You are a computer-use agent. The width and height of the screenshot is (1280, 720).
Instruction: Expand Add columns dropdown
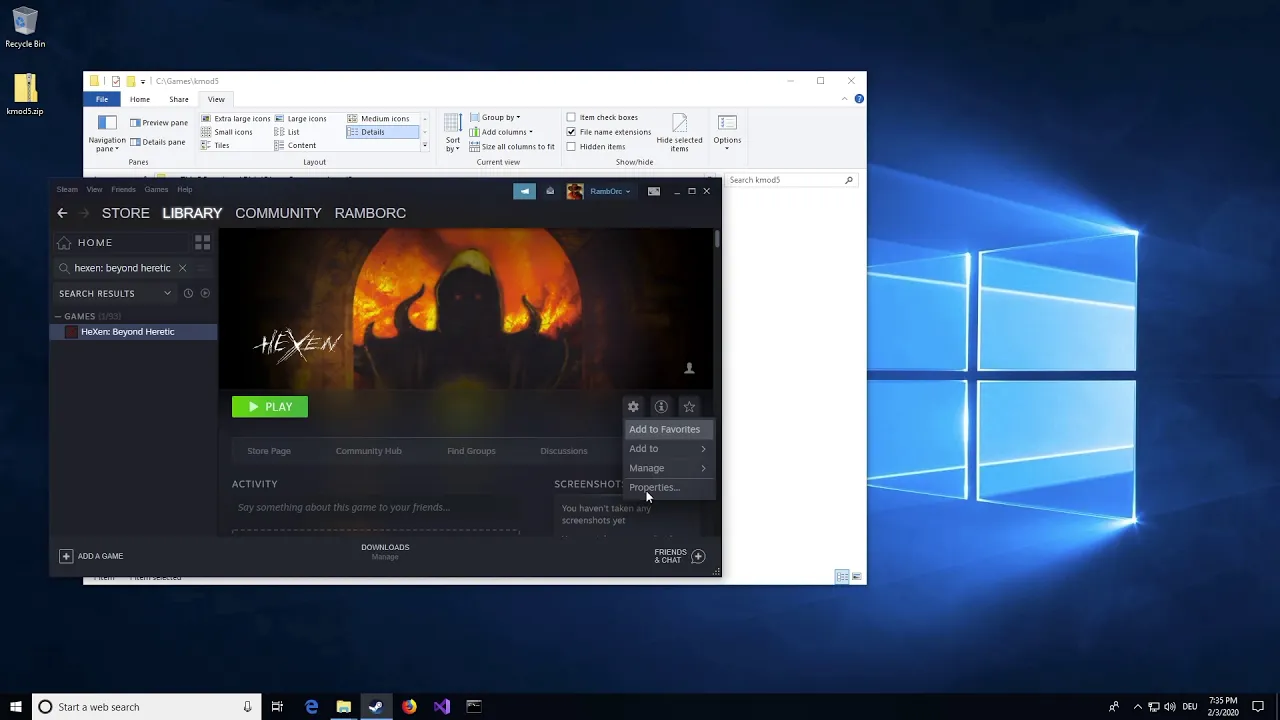click(x=501, y=132)
